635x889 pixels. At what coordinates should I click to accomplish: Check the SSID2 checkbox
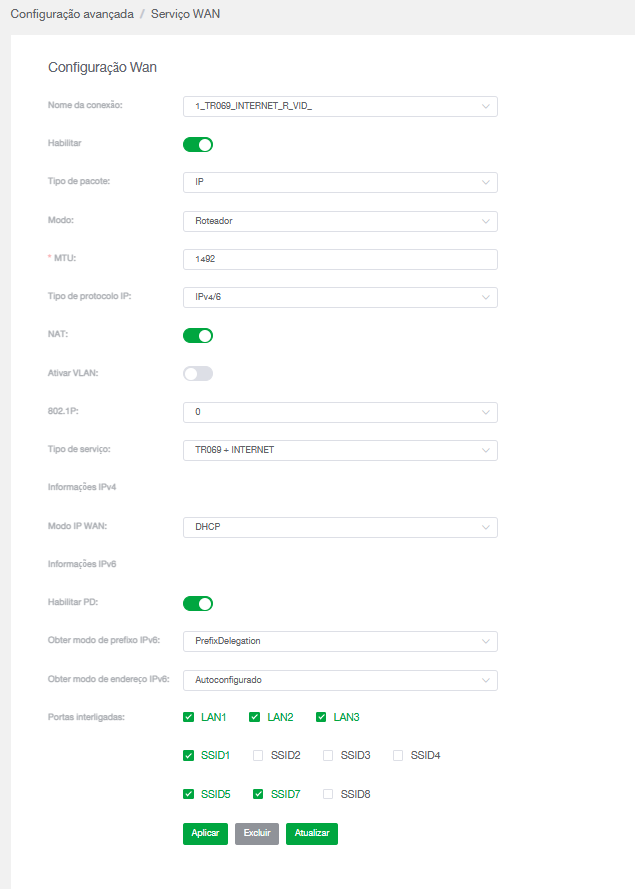point(258,756)
